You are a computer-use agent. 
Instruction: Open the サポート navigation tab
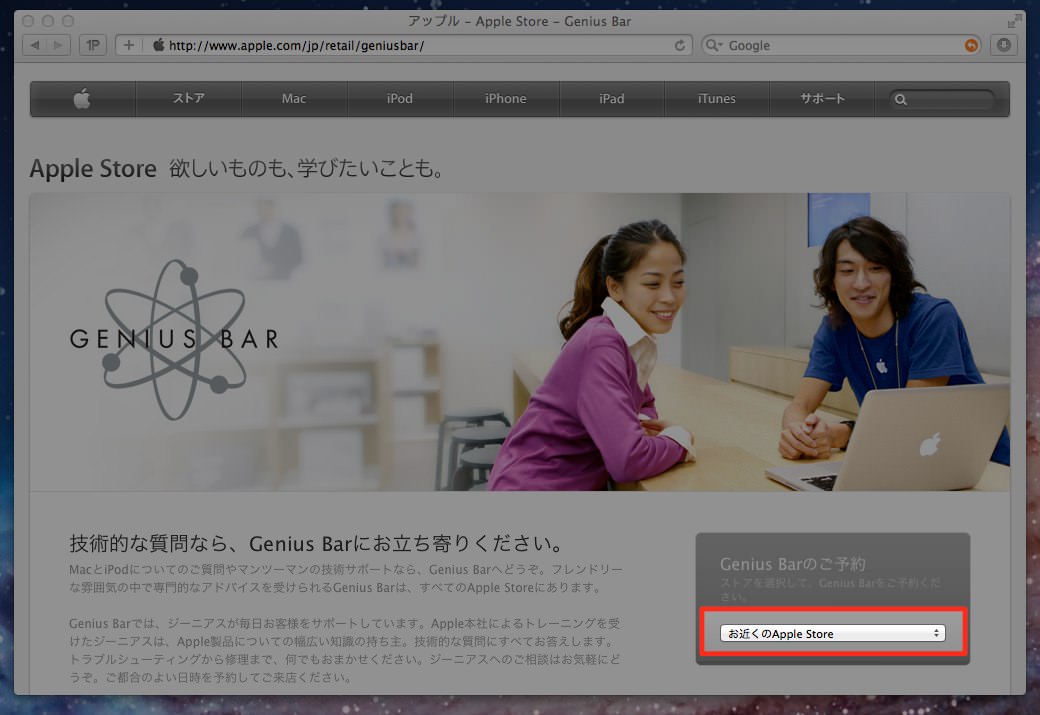point(822,99)
